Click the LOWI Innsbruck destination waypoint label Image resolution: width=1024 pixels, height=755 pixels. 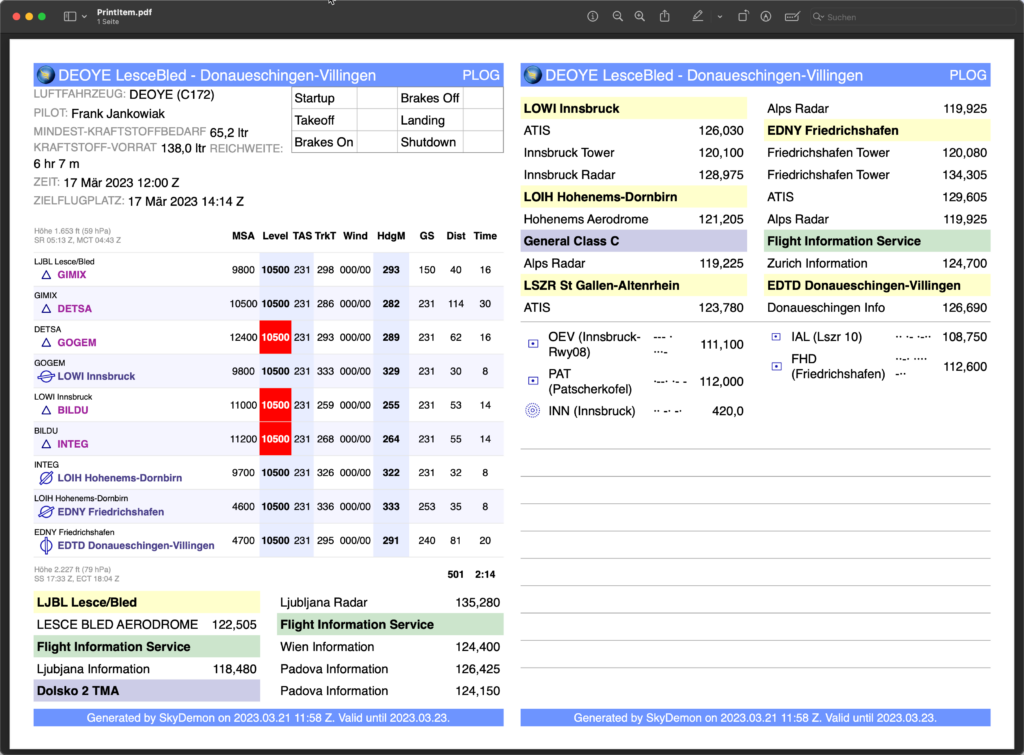point(96,376)
